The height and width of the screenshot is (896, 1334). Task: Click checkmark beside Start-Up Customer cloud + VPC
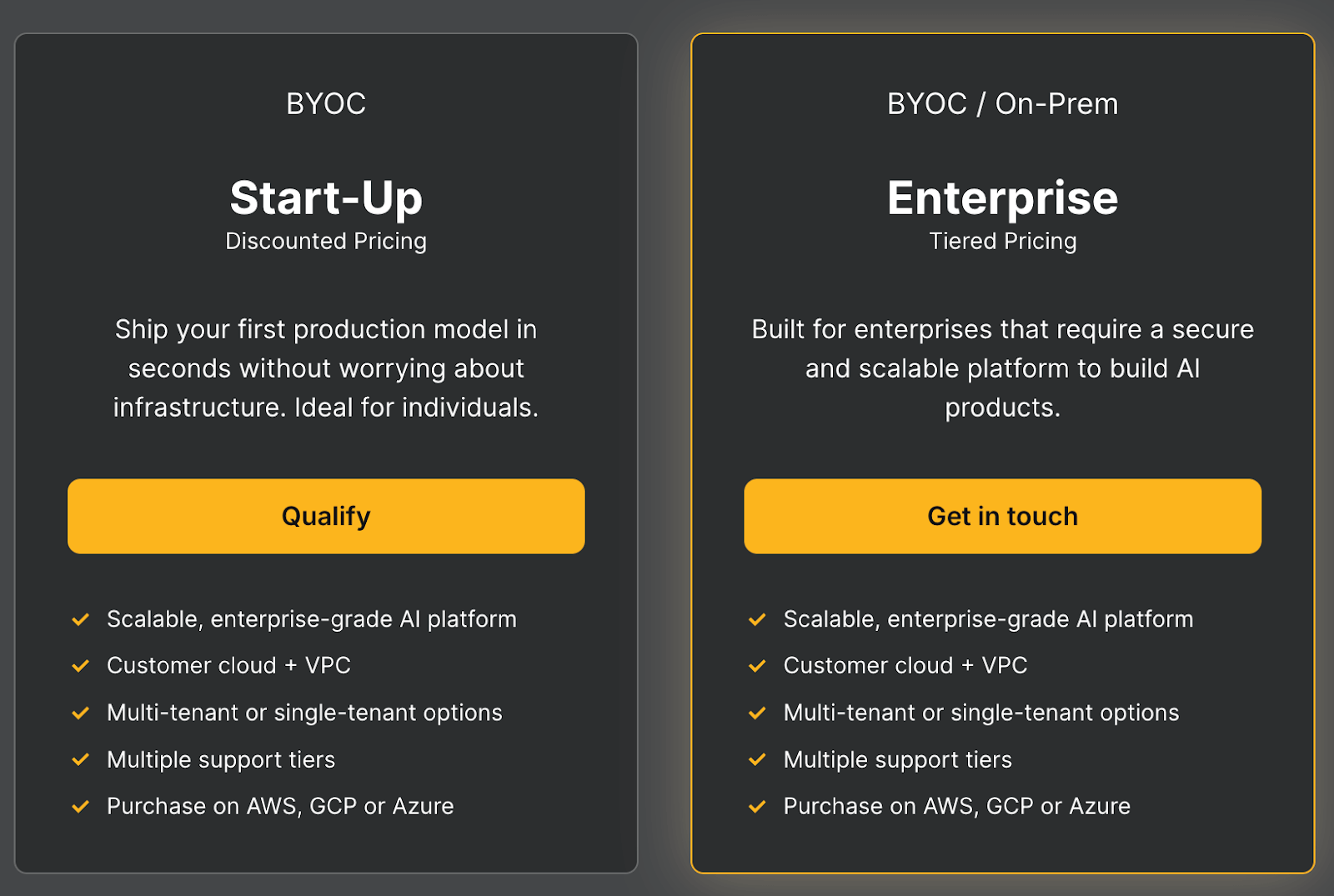click(81, 666)
